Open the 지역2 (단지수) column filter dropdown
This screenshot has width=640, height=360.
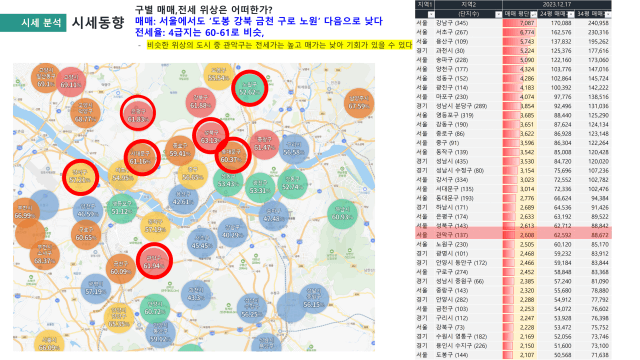[x=498, y=14]
